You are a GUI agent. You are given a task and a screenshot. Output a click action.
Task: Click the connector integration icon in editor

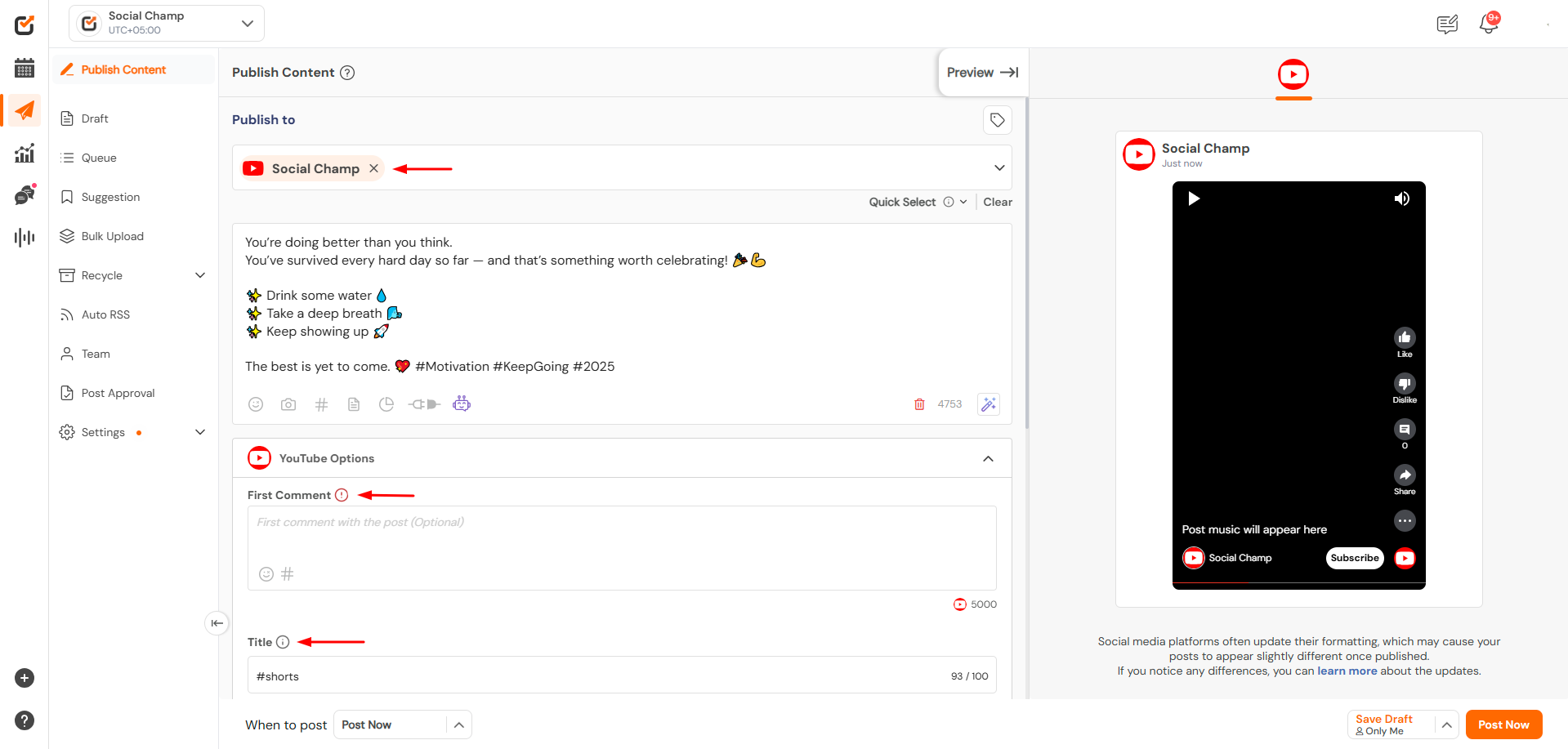(x=424, y=404)
